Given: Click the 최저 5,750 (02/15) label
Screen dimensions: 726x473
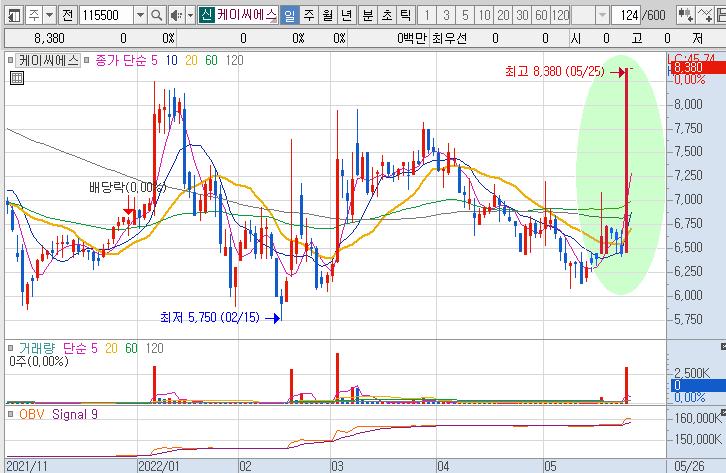Looking at the screenshot, I should tap(209, 317).
